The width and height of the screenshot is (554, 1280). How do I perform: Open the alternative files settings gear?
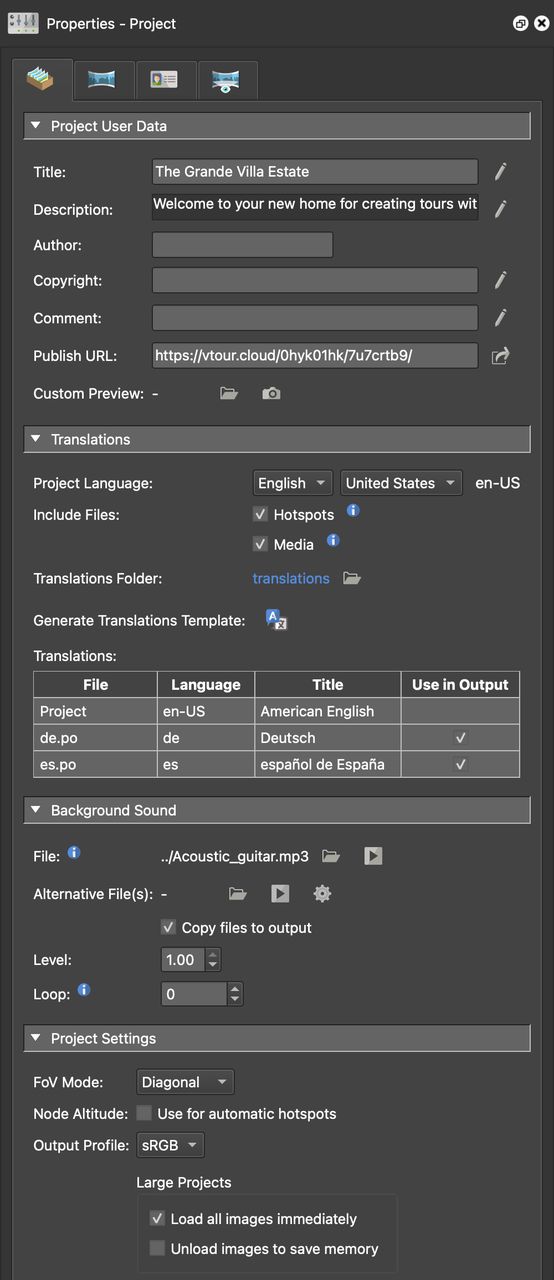click(322, 894)
